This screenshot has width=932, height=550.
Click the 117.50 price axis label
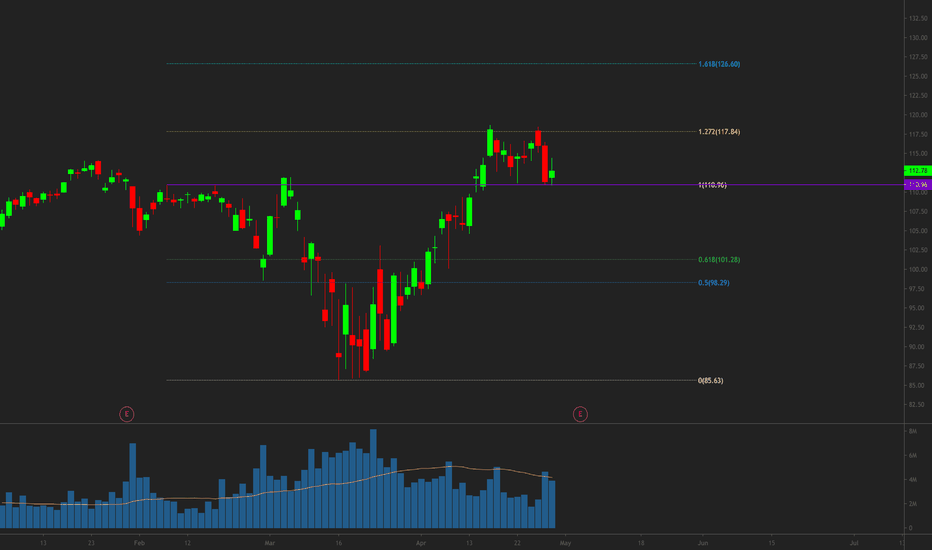918,134
